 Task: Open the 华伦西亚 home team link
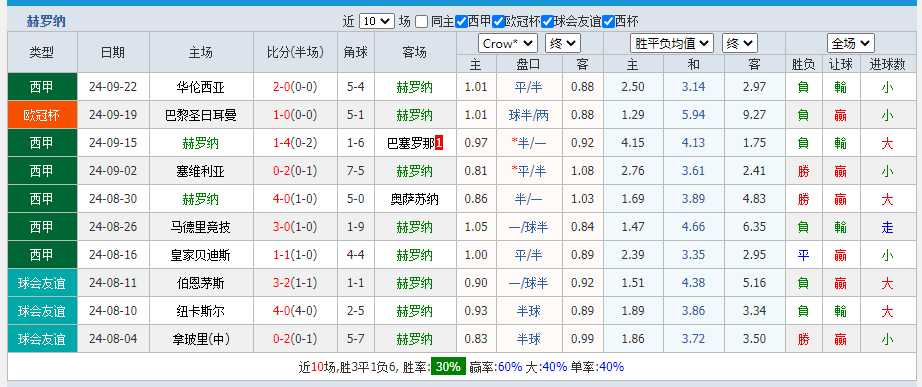coord(201,87)
